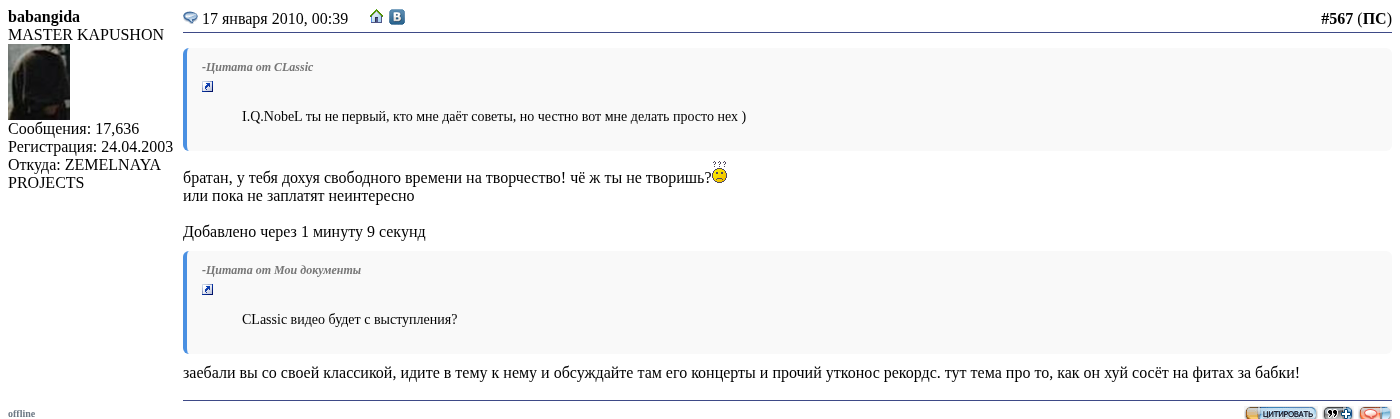Open post number #567 permalink
The height and width of the screenshot is (419, 1400).
point(1336,19)
